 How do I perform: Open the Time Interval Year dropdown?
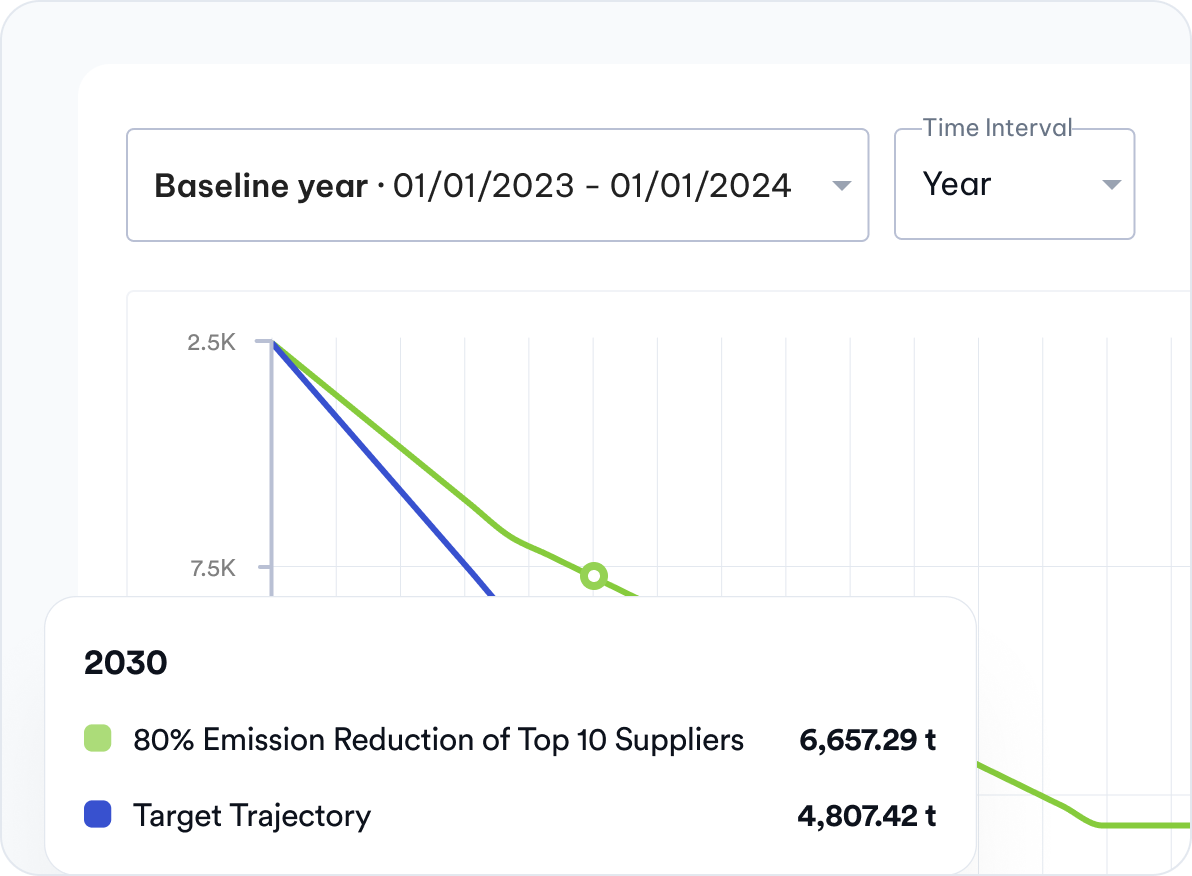(x=1014, y=185)
